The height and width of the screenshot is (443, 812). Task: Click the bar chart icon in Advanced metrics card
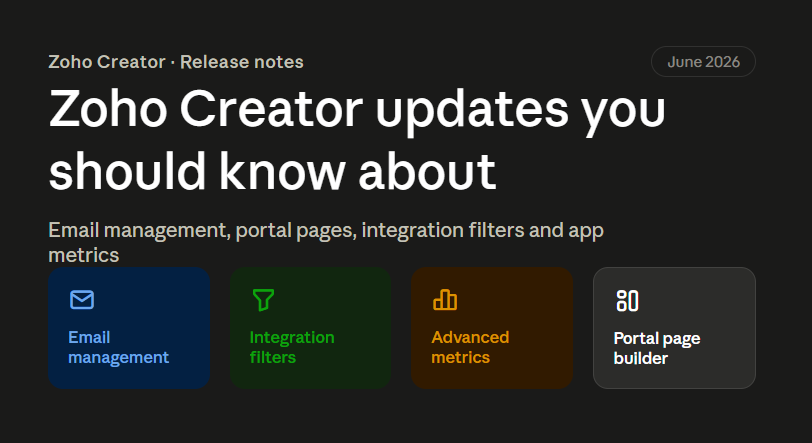tap(445, 300)
